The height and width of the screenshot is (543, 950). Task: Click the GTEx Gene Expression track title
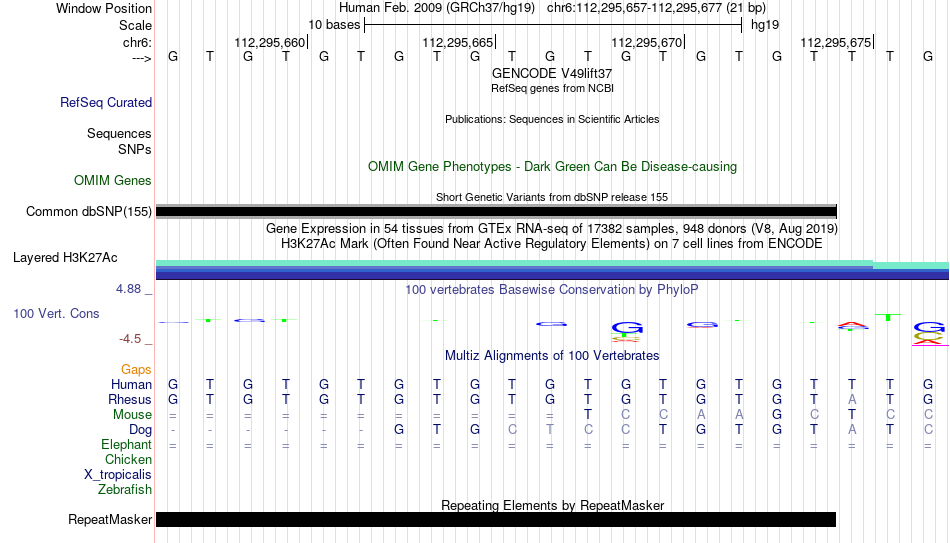click(552, 228)
